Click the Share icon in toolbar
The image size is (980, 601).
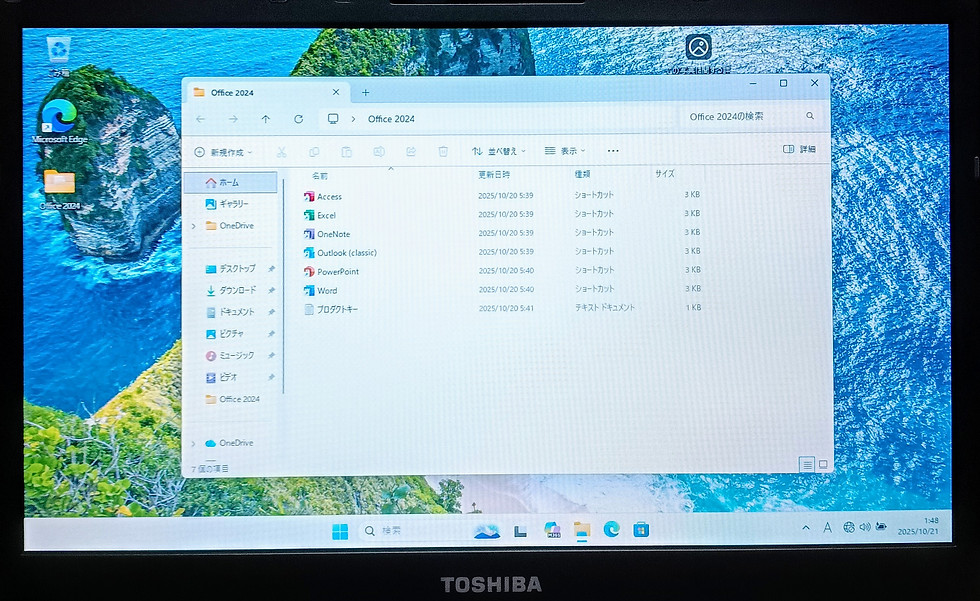pos(411,152)
